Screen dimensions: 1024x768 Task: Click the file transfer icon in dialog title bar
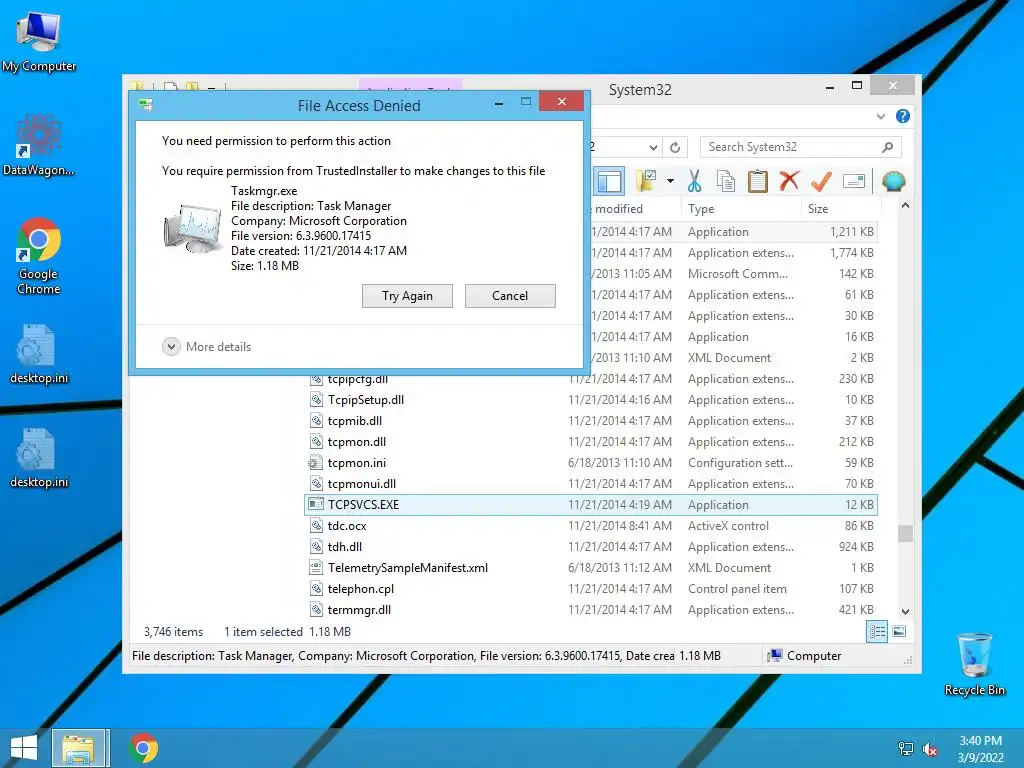[x=146, y=104]
